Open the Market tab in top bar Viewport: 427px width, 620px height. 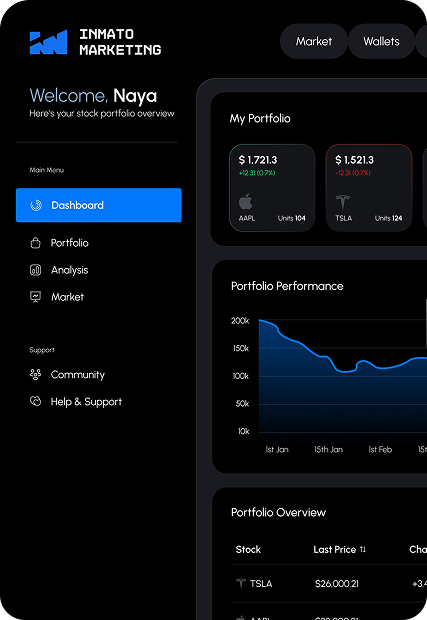point(314,41)
